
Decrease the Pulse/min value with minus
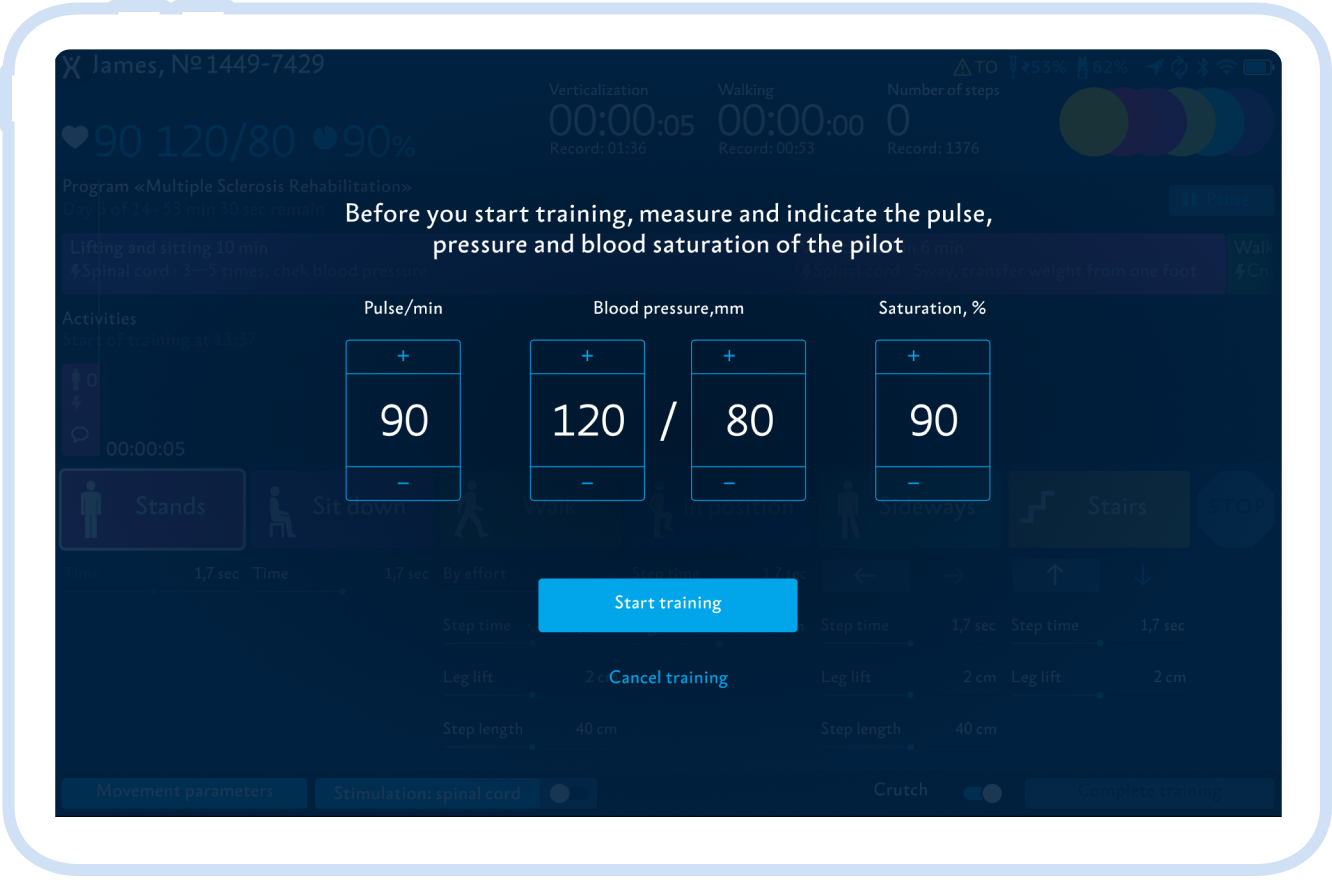[403, 483]
